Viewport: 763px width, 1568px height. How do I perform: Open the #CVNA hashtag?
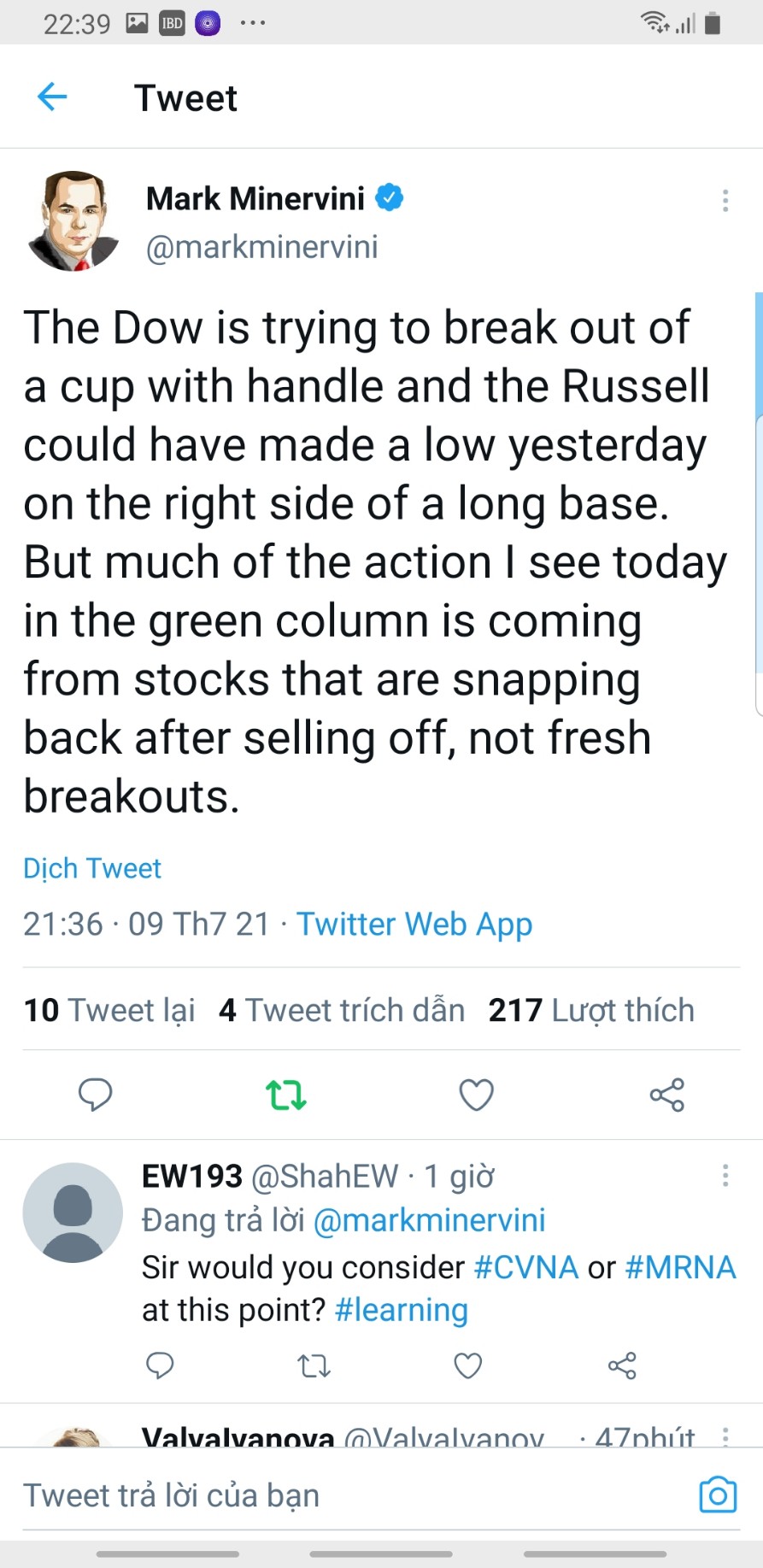(x=526, y=1267)
